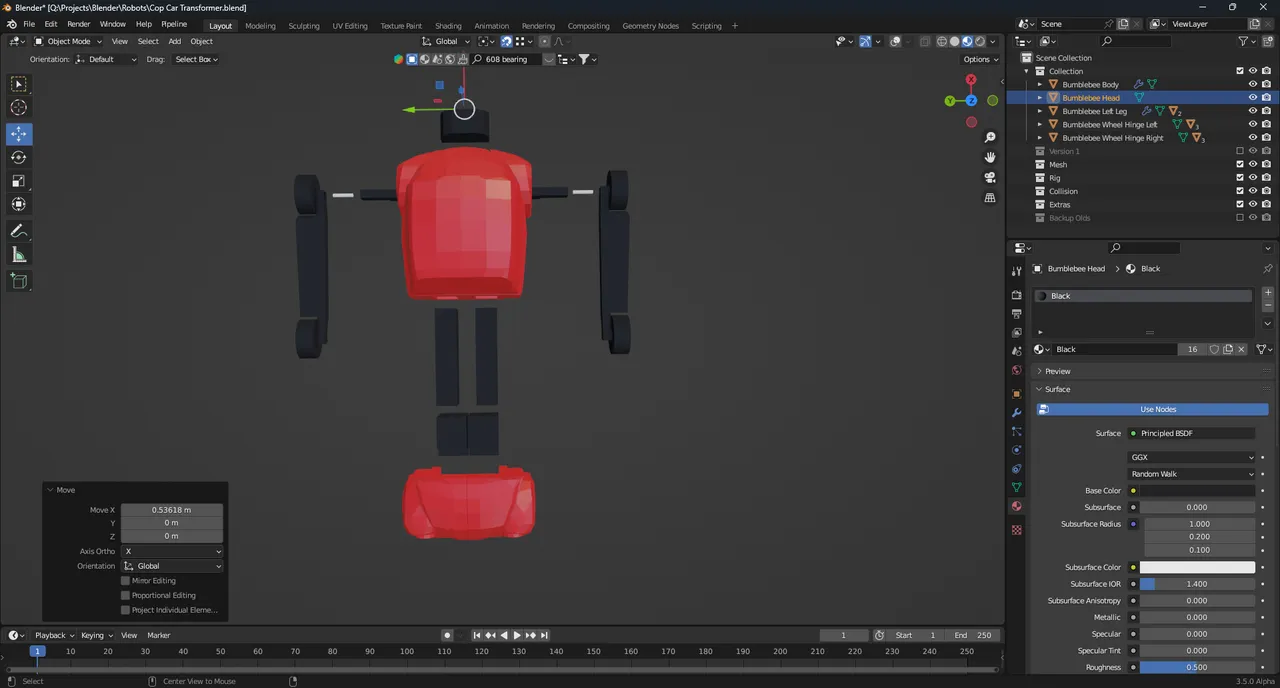1280x688 pixels.
Task: Switch to the Modeling workspace tab
Action: 260,26
